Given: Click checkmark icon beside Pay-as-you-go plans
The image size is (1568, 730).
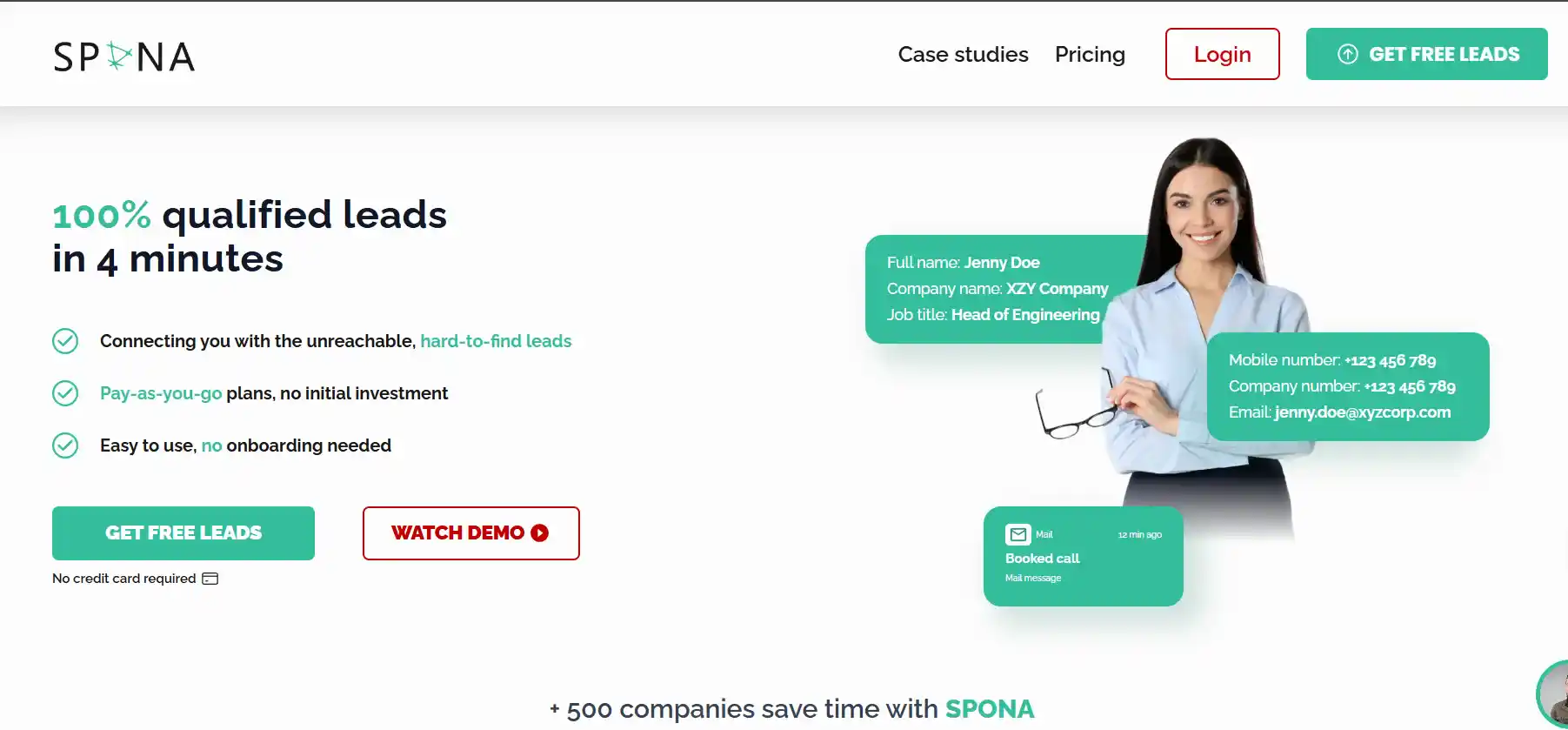Looking at the screenshot, I should tap(65, 393).
